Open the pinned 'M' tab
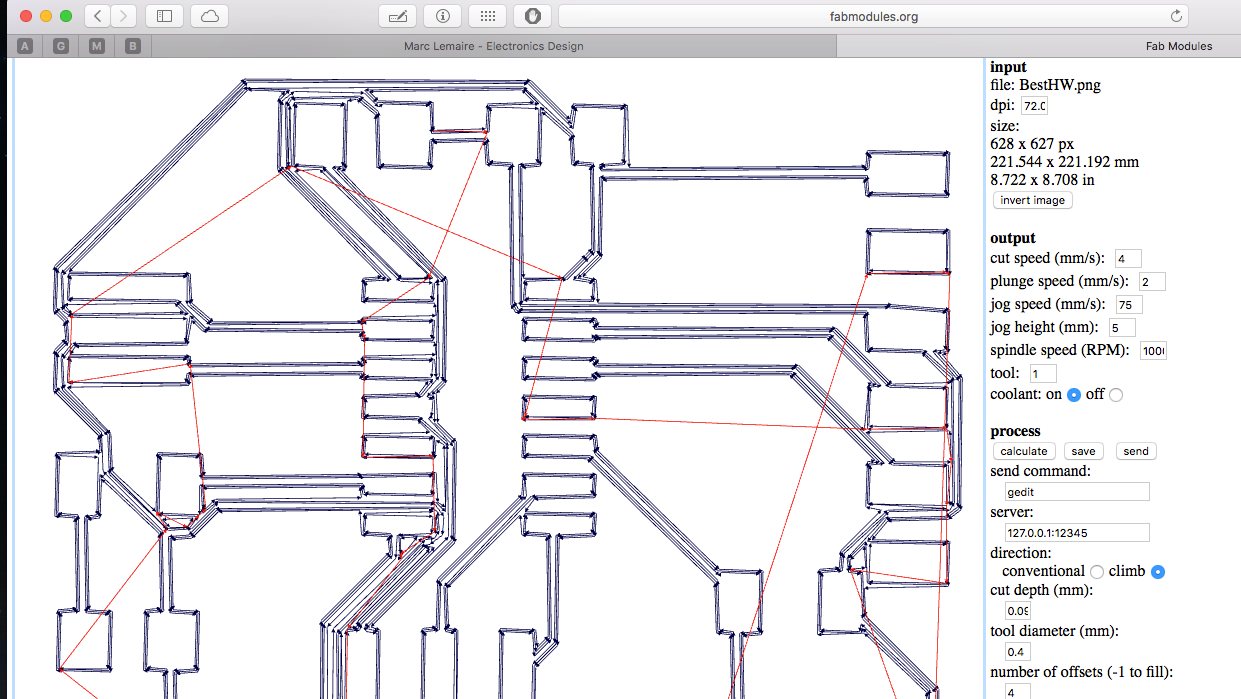1241x699 pixels. (97, 46)
